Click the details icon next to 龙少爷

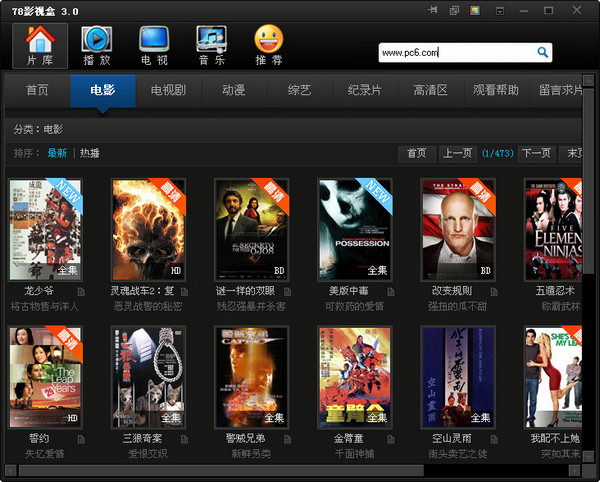(x=81, y=292)
